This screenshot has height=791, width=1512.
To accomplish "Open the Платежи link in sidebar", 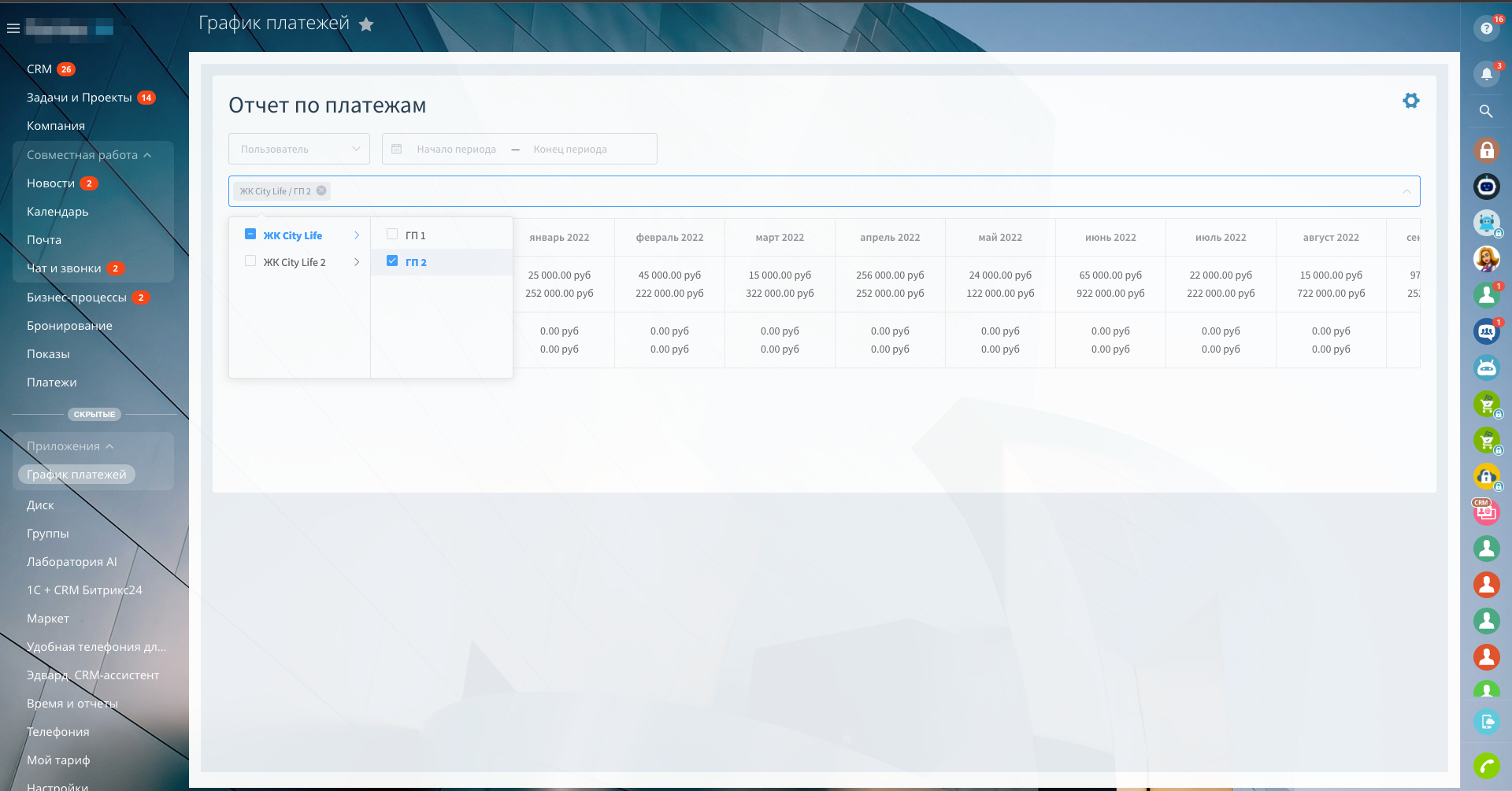I will [52, 383].
